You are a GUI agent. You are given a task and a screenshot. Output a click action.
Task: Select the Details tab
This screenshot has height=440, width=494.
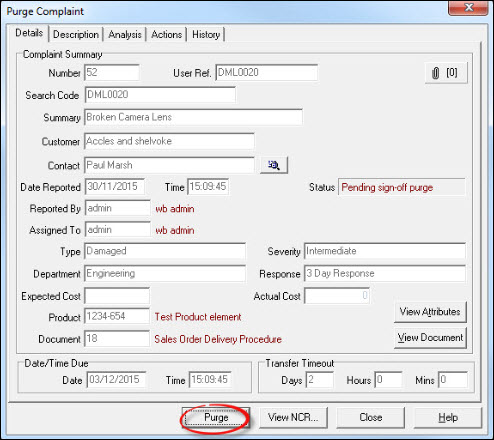point(29,33)
